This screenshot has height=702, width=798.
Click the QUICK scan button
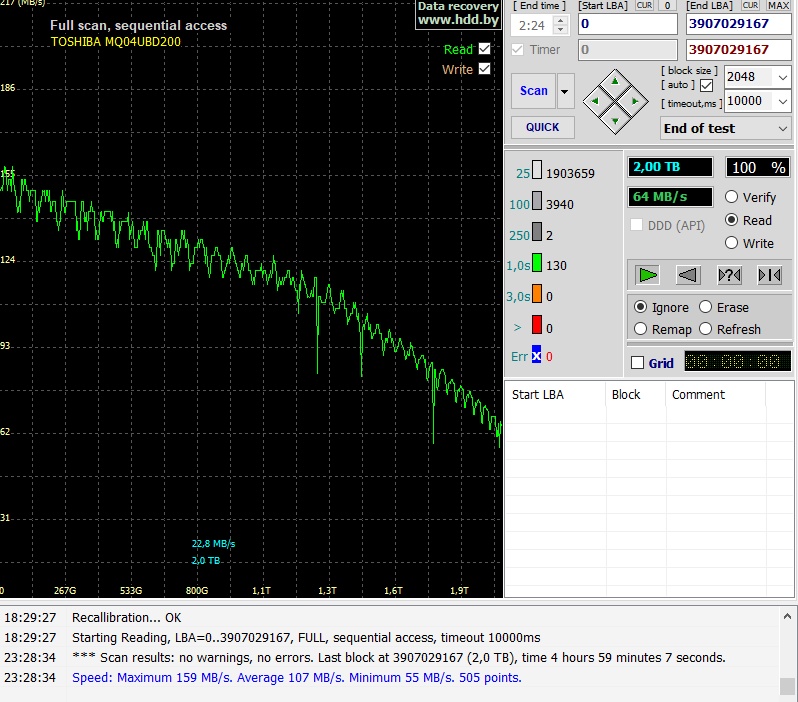click(x=542, y=127)
